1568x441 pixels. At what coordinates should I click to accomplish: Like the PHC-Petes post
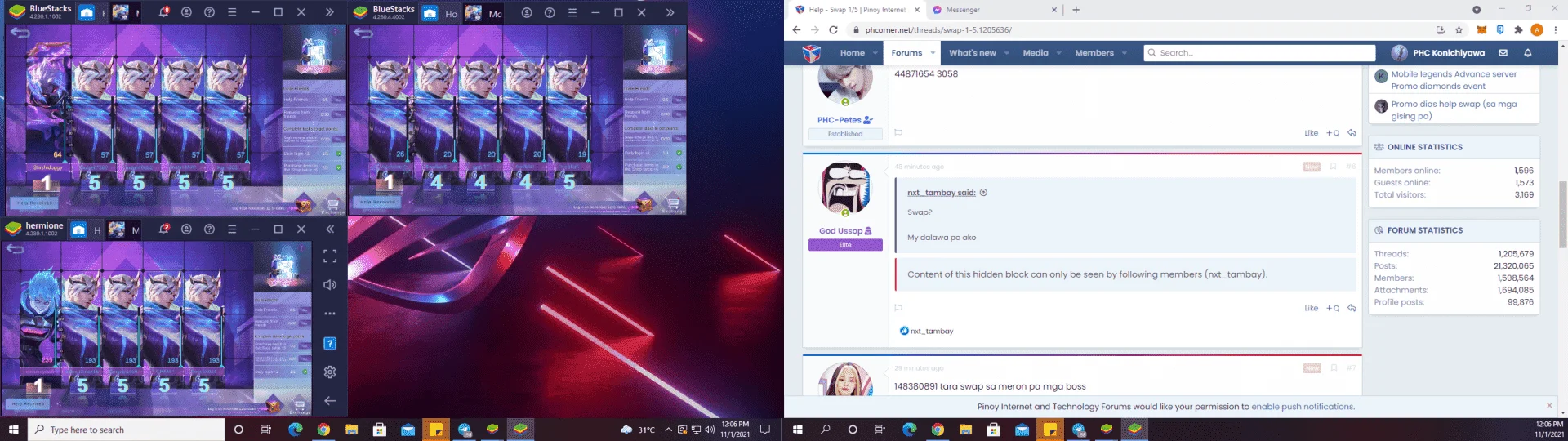[x=1311, y=133]
